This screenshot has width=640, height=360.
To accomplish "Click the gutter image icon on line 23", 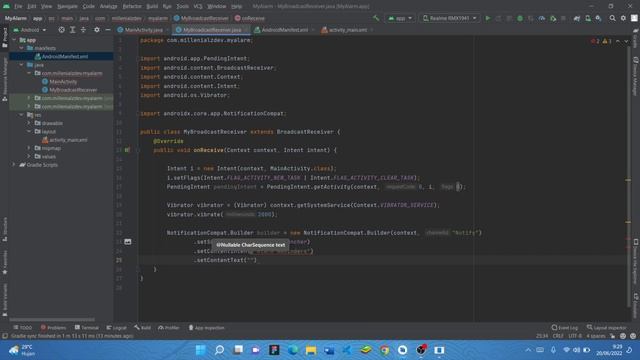I will pyautogui.click(x=128, y=242).
